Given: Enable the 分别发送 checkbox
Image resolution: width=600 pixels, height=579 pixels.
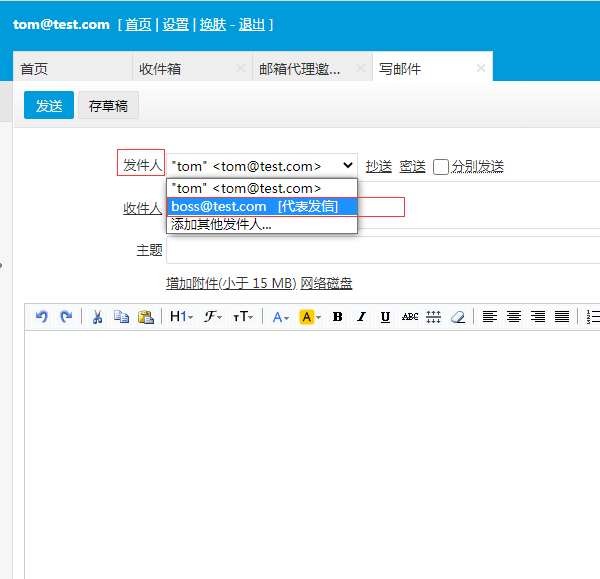Looking at the screenshot, I should 440,167.
